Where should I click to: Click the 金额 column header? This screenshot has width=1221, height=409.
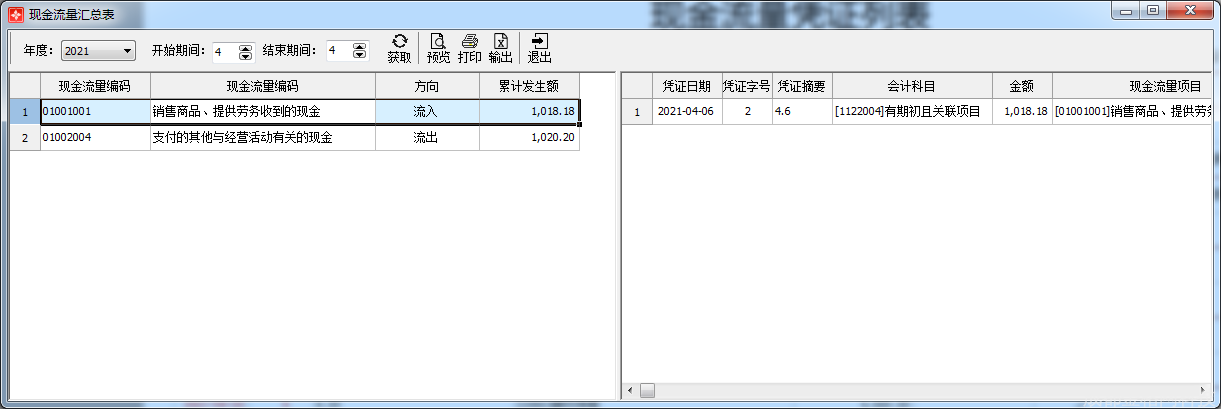point(1021,86)
